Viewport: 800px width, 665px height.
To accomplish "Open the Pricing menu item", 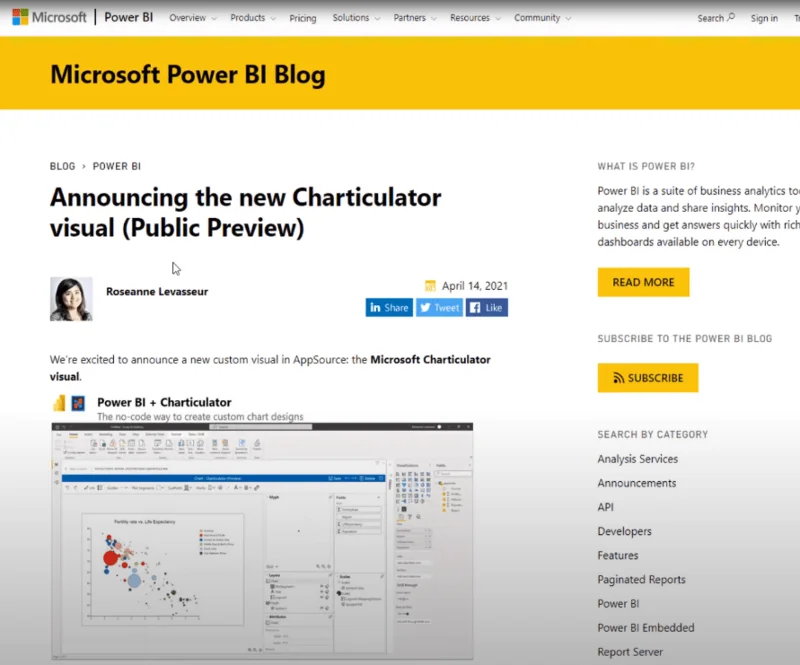I will (x=303, y=18).
